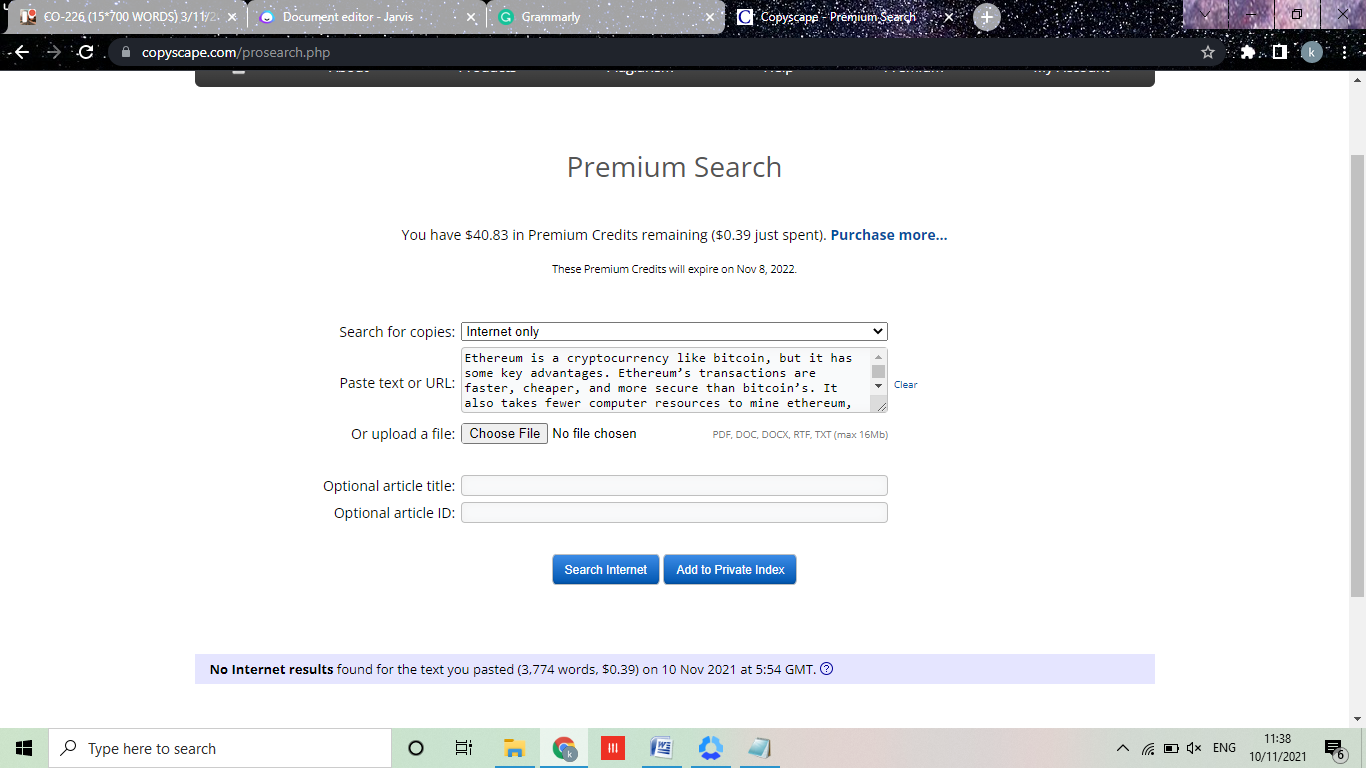The image size is (1366, 768).
Task: Check the battery status icon
Action: tap(1171, 748)
